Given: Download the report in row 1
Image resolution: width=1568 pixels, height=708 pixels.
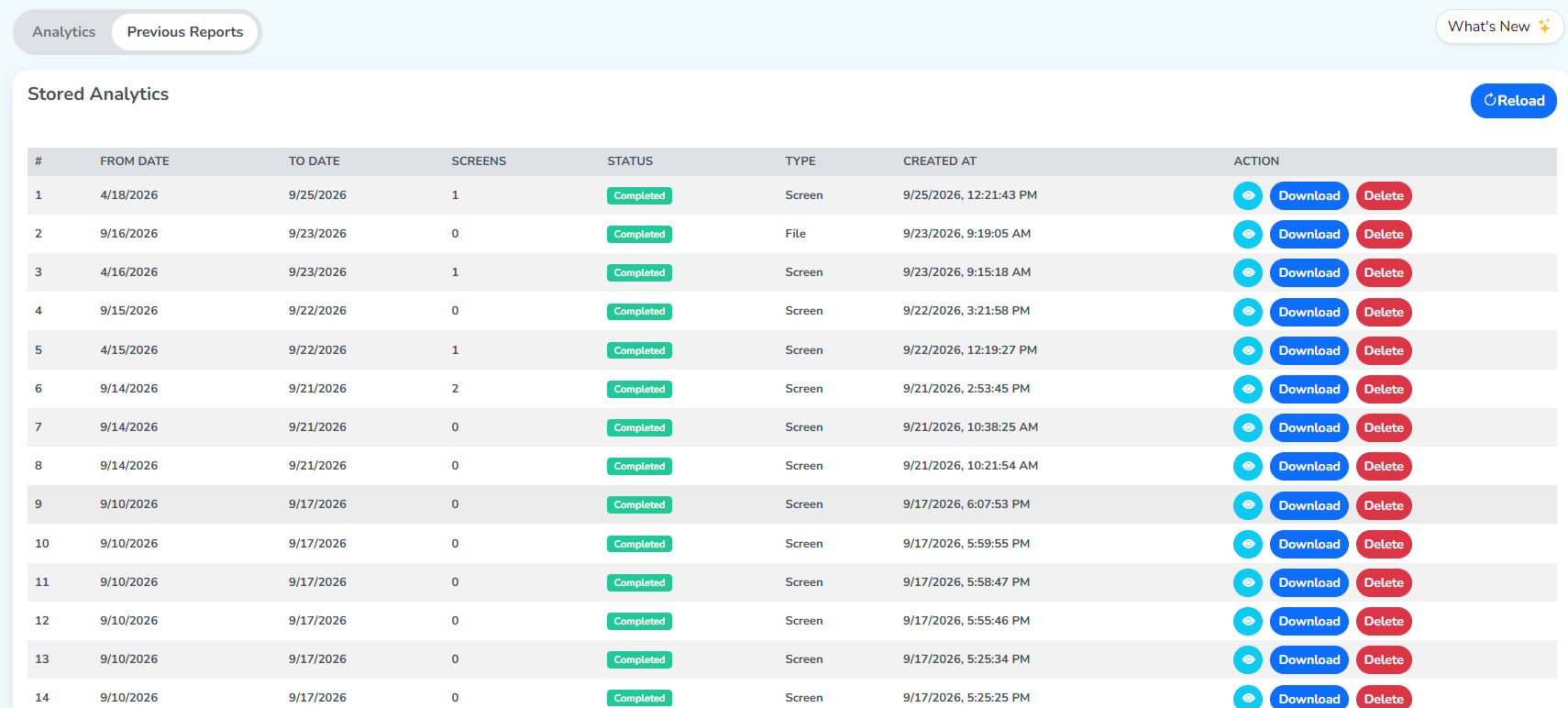Looking at the screenshot, I should point(1309,195).
